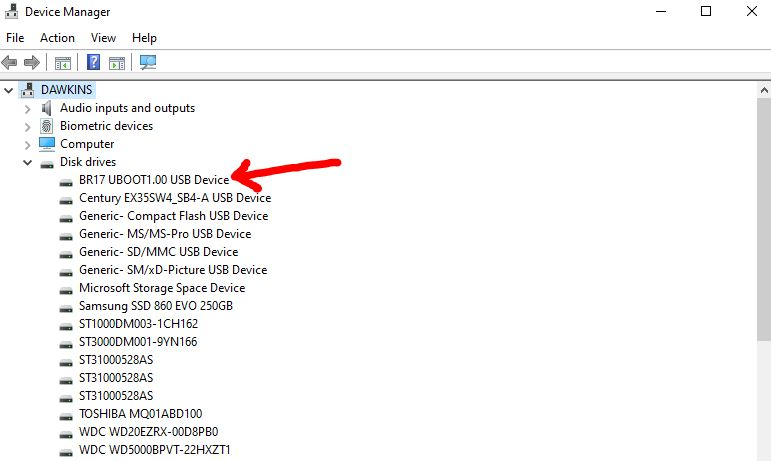The image size is (771, 461).
Task: Select ST1000DM003-1CH162 drive
Action: point(138,324)
